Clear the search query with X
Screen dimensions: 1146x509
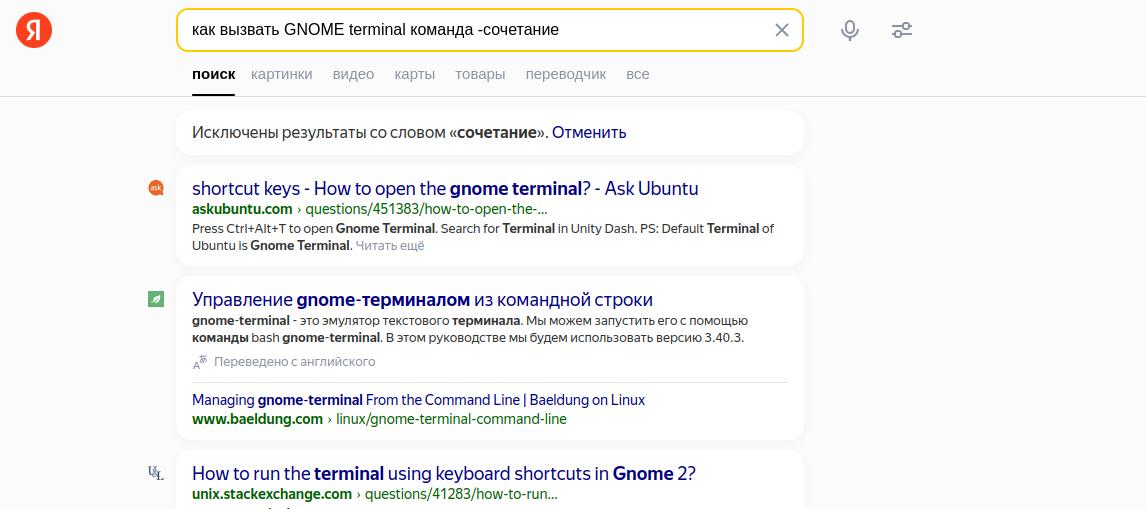pyautogui.click(x=782, y=30)
